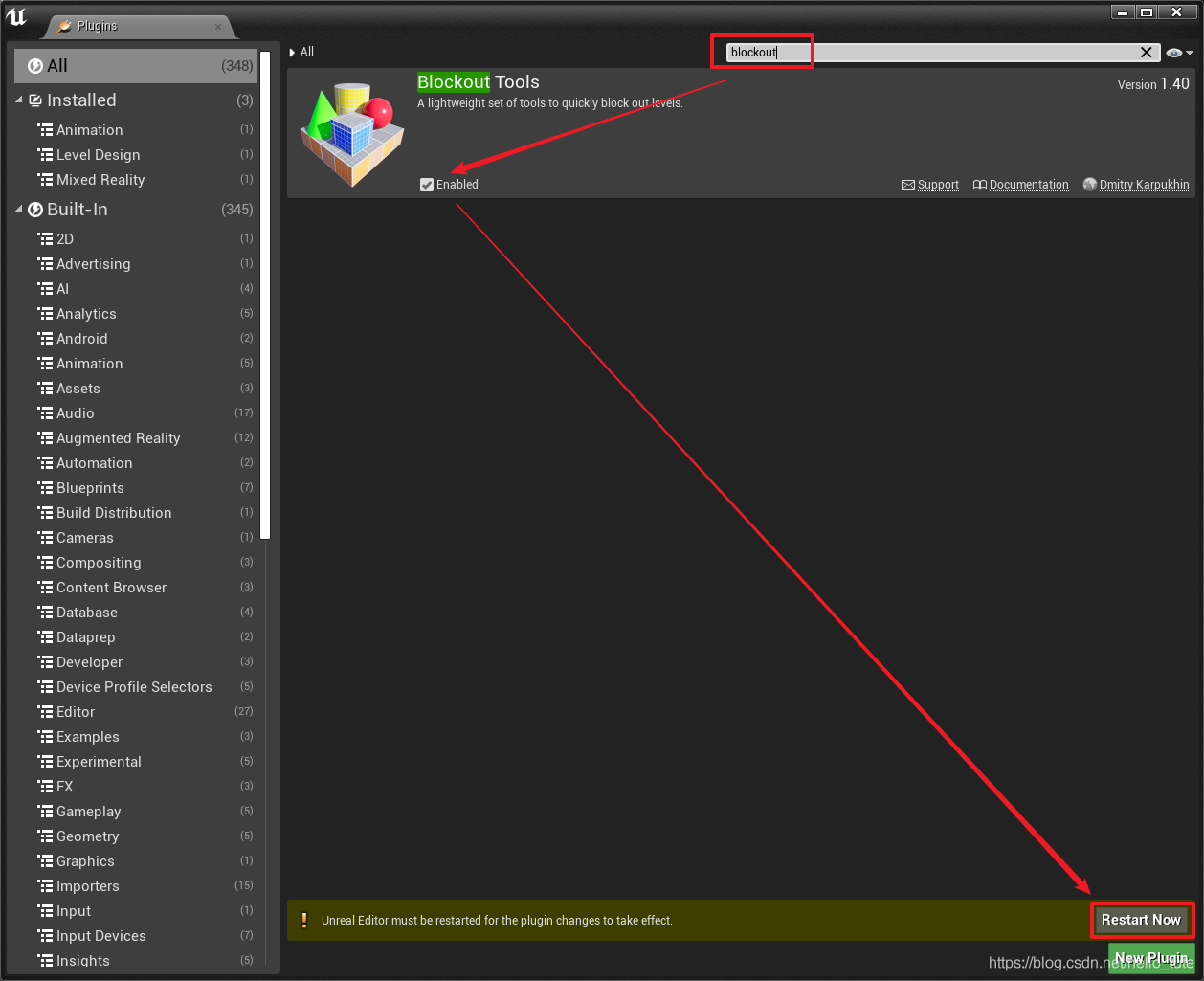The width and height of the screenshot is (1204, 981).
Task: Click the All category icon
Action: [35, 66]
